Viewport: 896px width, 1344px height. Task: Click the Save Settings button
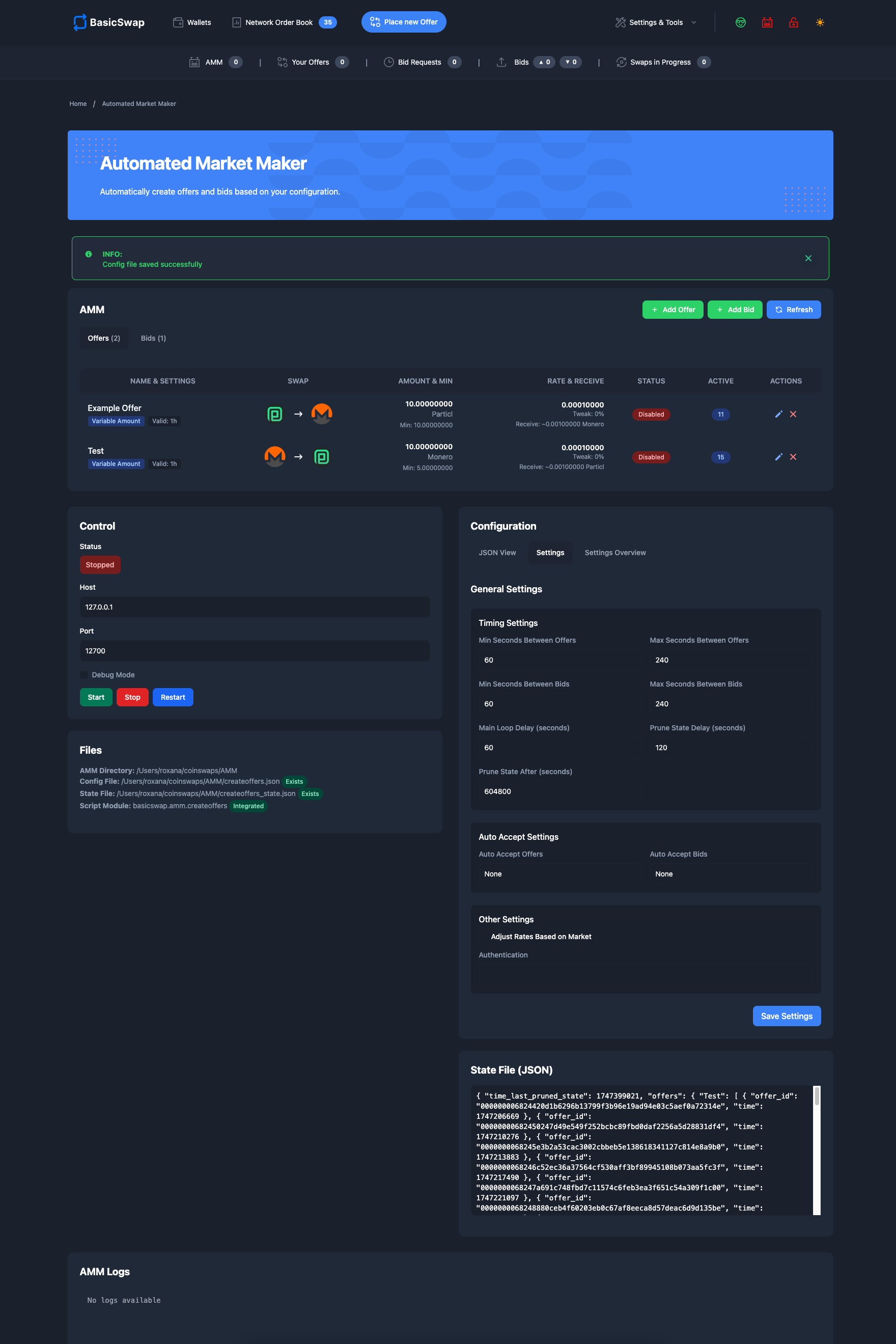(787, 1017)
